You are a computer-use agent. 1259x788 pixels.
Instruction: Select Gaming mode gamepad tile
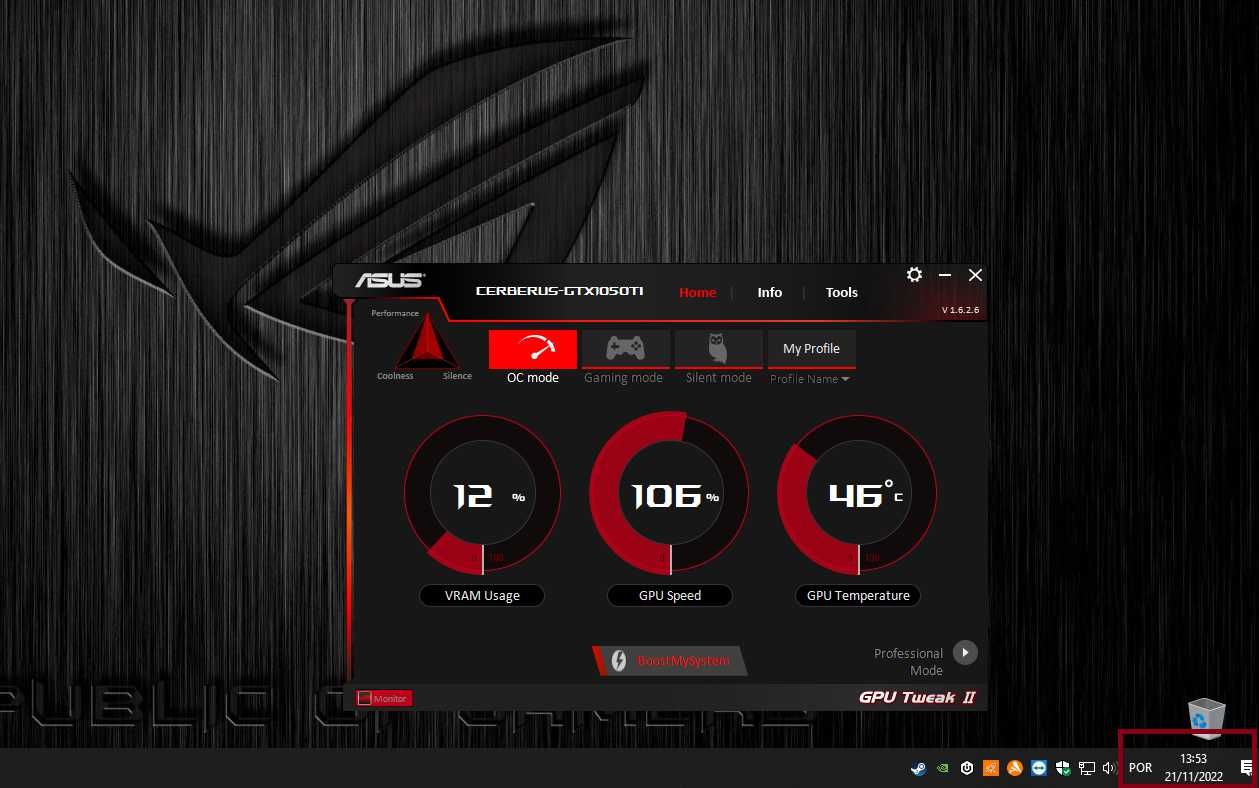point(626,349)
